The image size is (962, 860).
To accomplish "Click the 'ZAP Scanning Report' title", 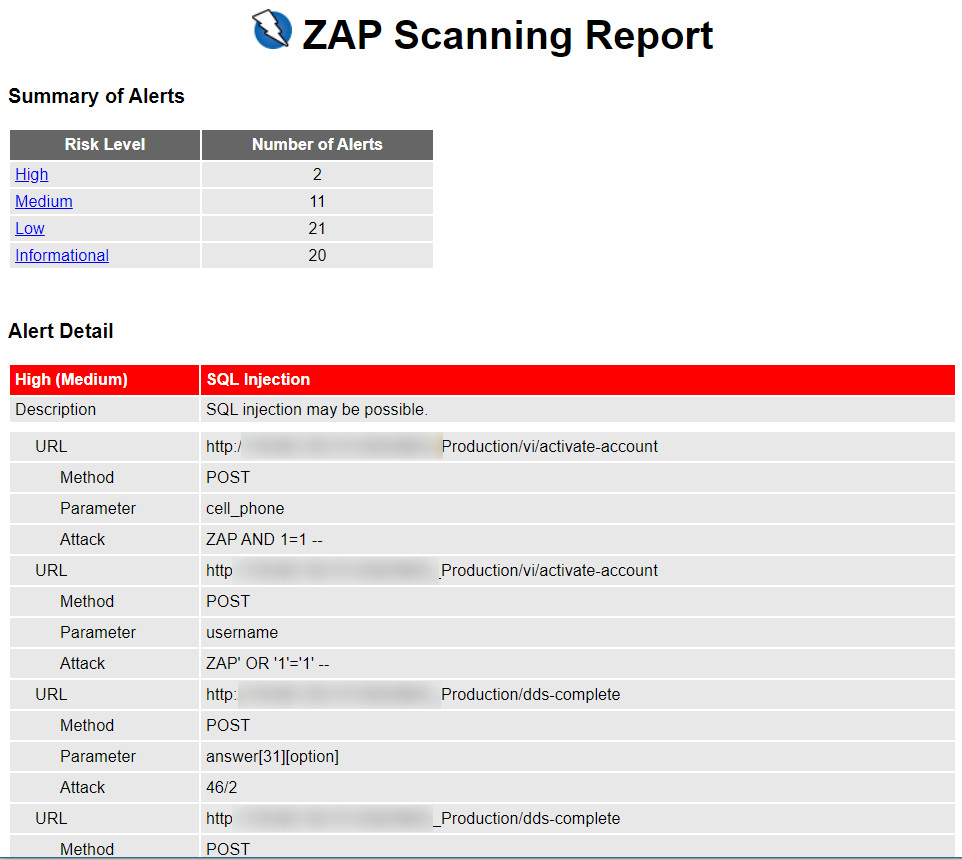I will pyautogui.click(x=507, y=35).
